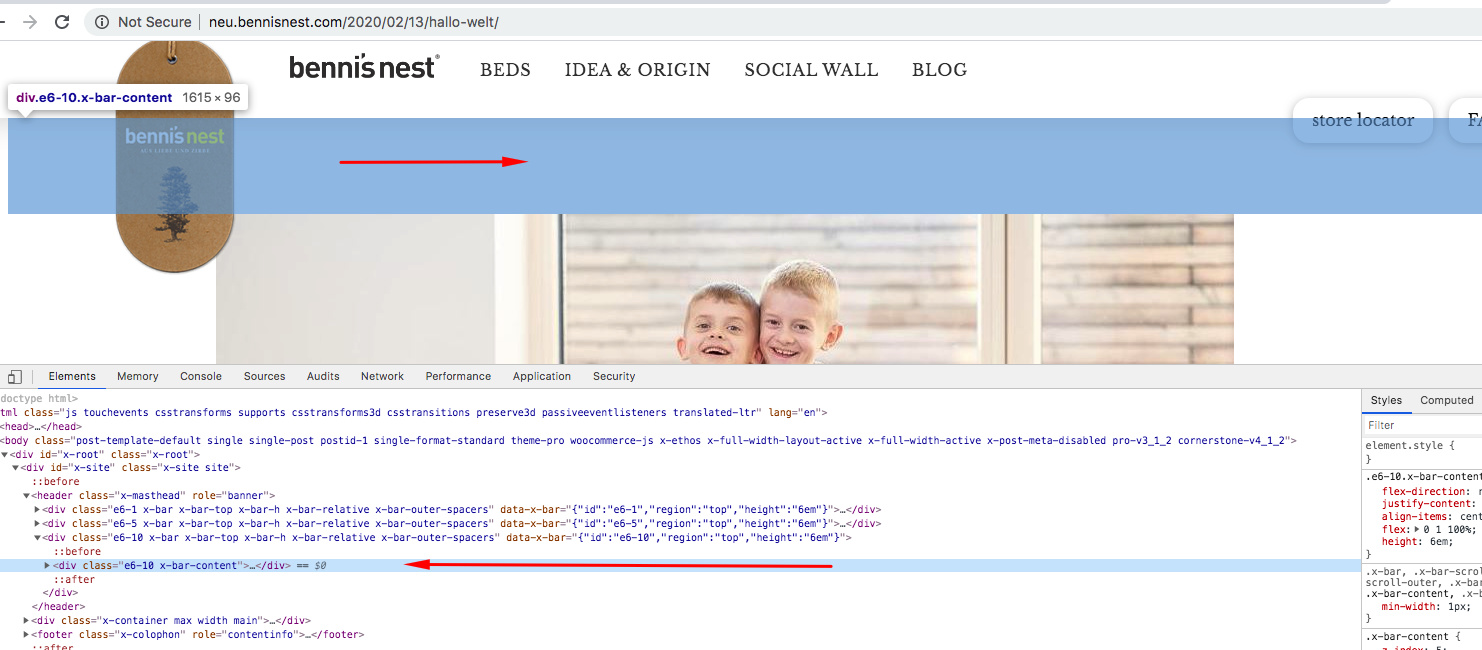Image resolution: width=1482 pixels, height=650 pixels.
Task: Click the flex-direction property name
Action: coord(1425,491)
